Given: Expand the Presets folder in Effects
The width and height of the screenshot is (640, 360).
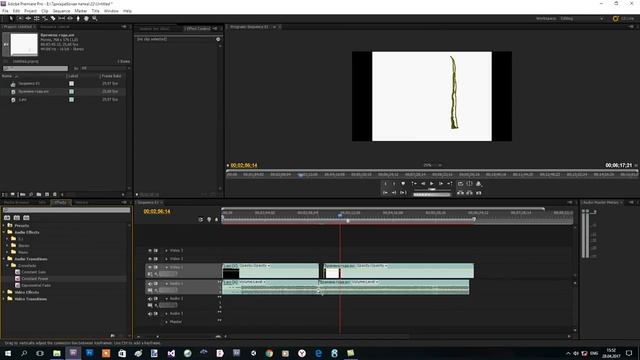Looking at the screenshot, I should click(4, 225).
